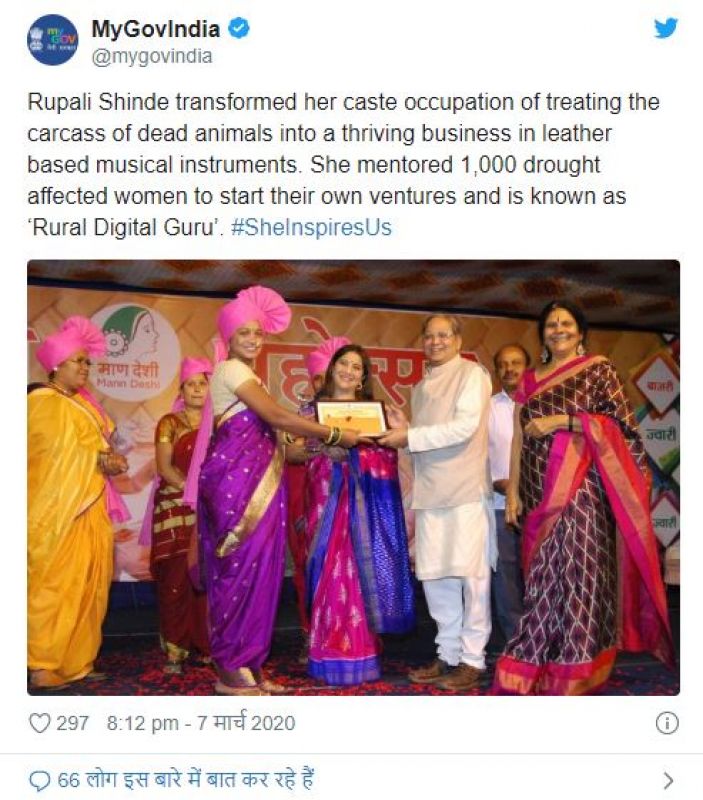Click the blue verified badge
This screenshot has width=703, height=800.
(239, 29)
